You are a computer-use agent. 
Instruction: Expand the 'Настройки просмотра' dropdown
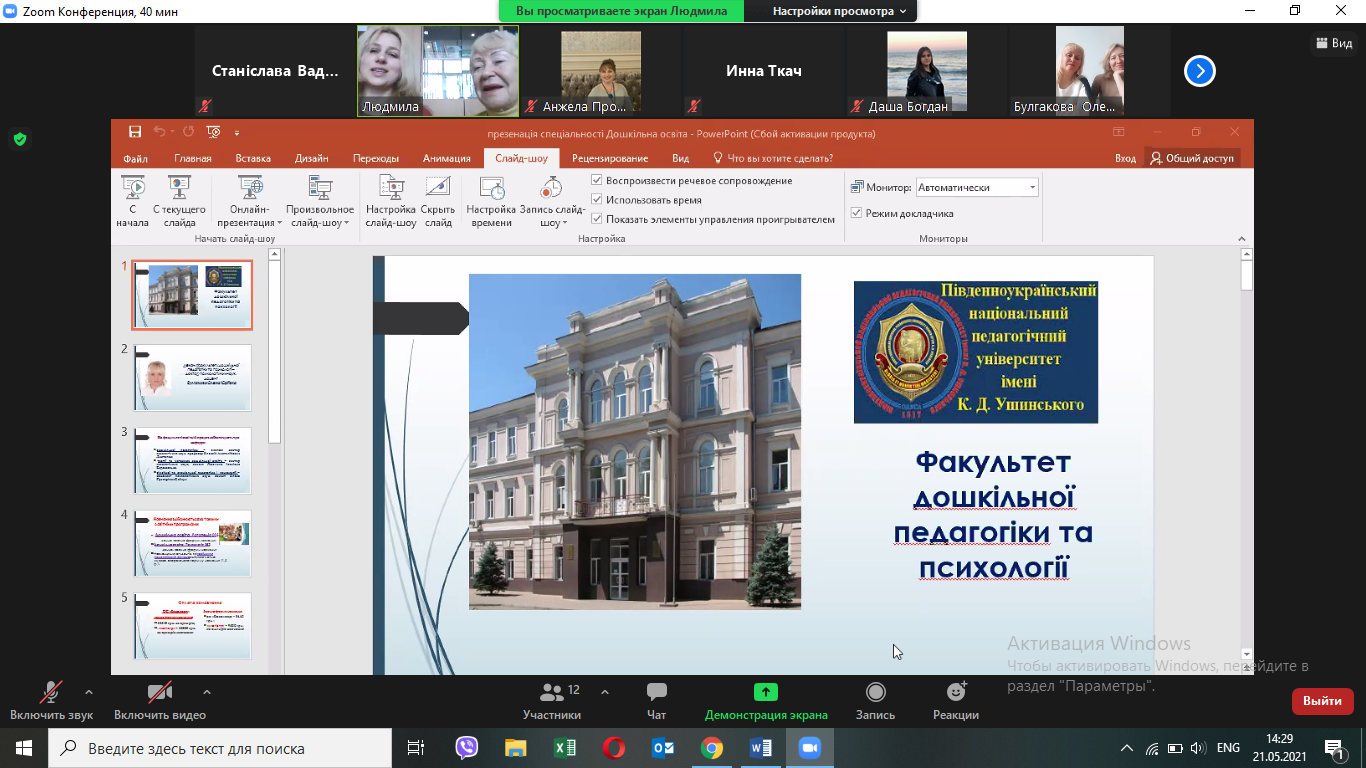(839, 11)
